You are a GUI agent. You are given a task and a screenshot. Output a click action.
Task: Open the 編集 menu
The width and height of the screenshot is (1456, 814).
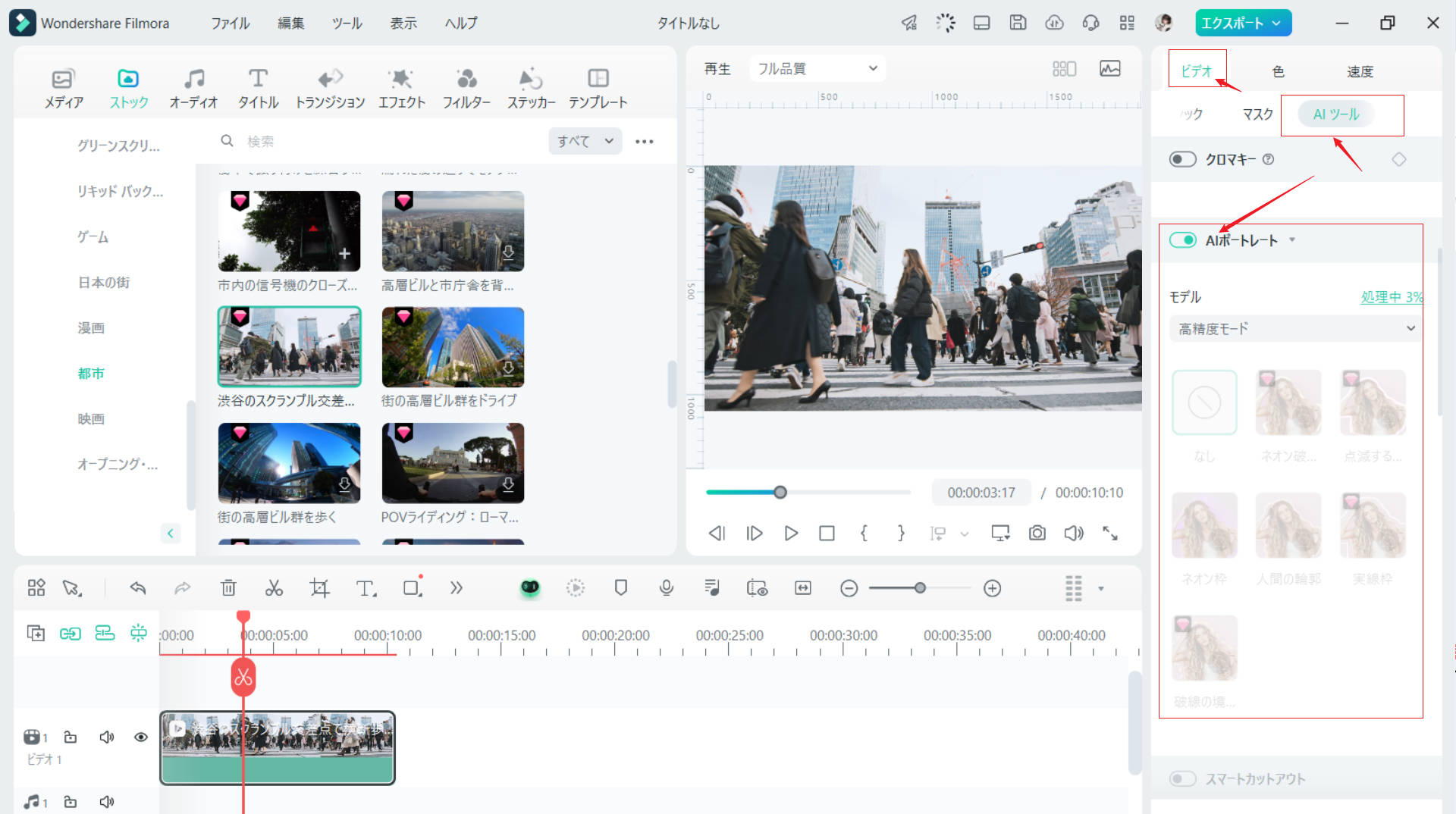click(290, 23)
